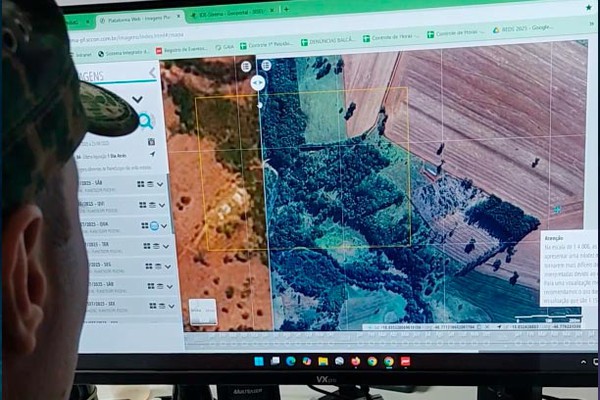Close the IDE-Sisema Geoportal tab
This screenshot has height=400, width=600.
tap(272, 10)
